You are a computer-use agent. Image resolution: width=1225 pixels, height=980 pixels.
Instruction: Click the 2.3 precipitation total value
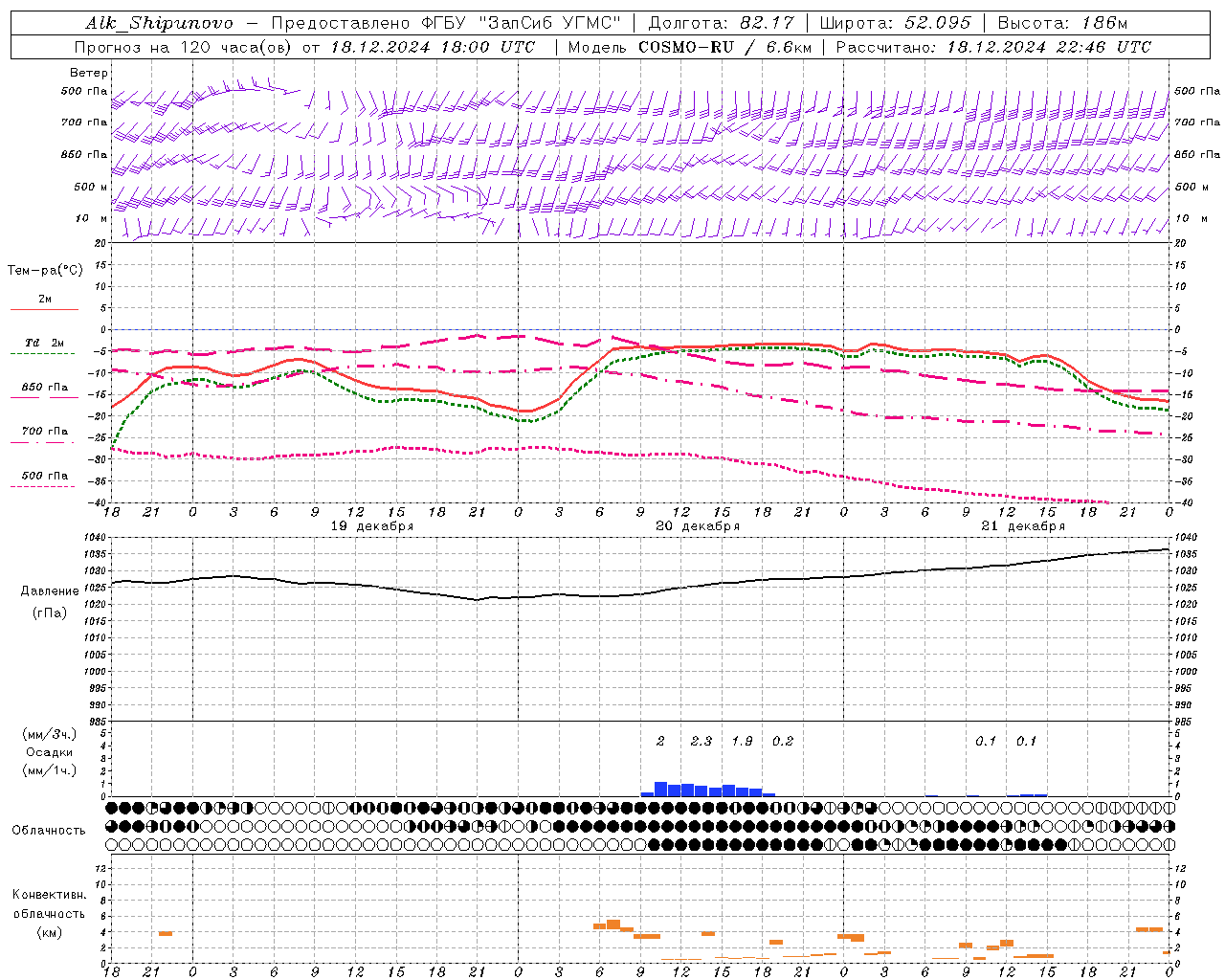click(x=702, y=742)
